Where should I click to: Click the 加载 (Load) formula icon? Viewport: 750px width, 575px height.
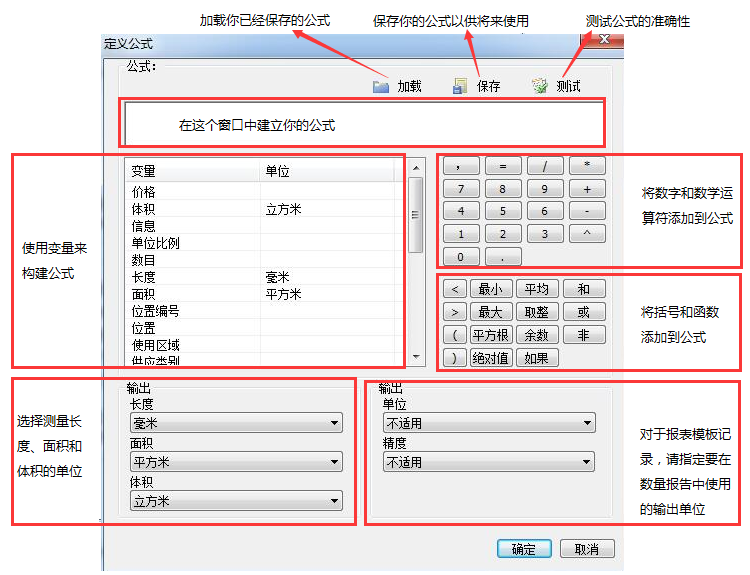point(381,87)
